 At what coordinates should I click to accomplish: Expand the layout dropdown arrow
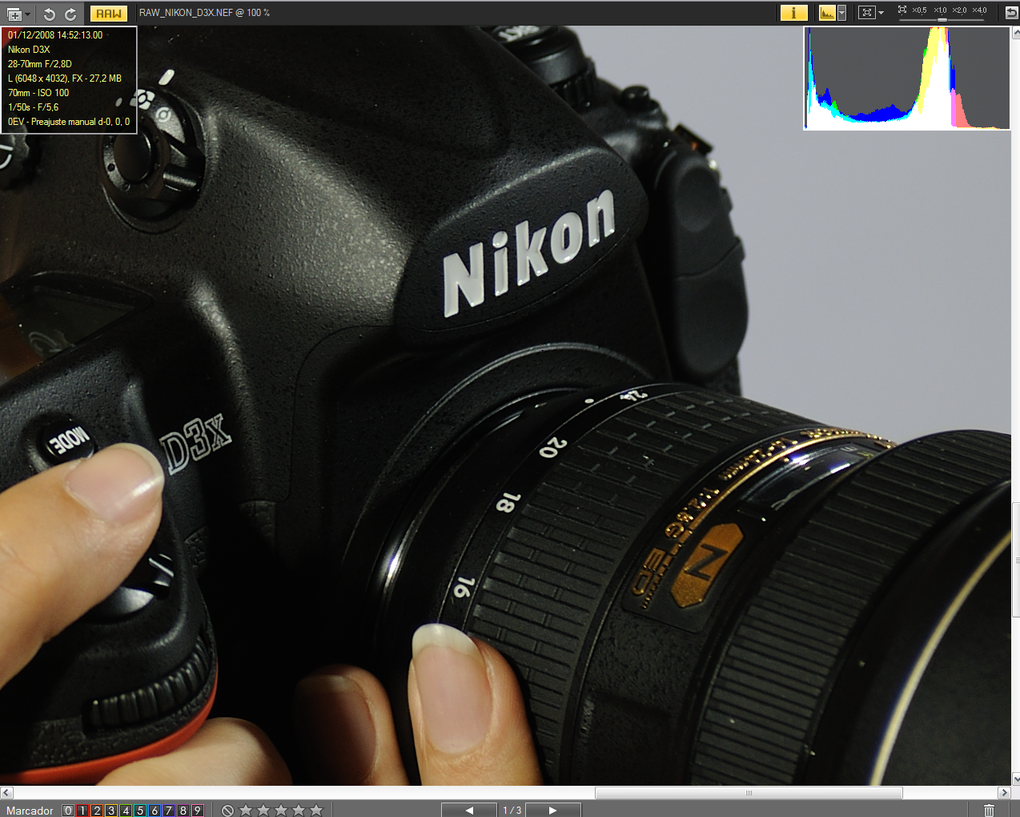point(27,14)
